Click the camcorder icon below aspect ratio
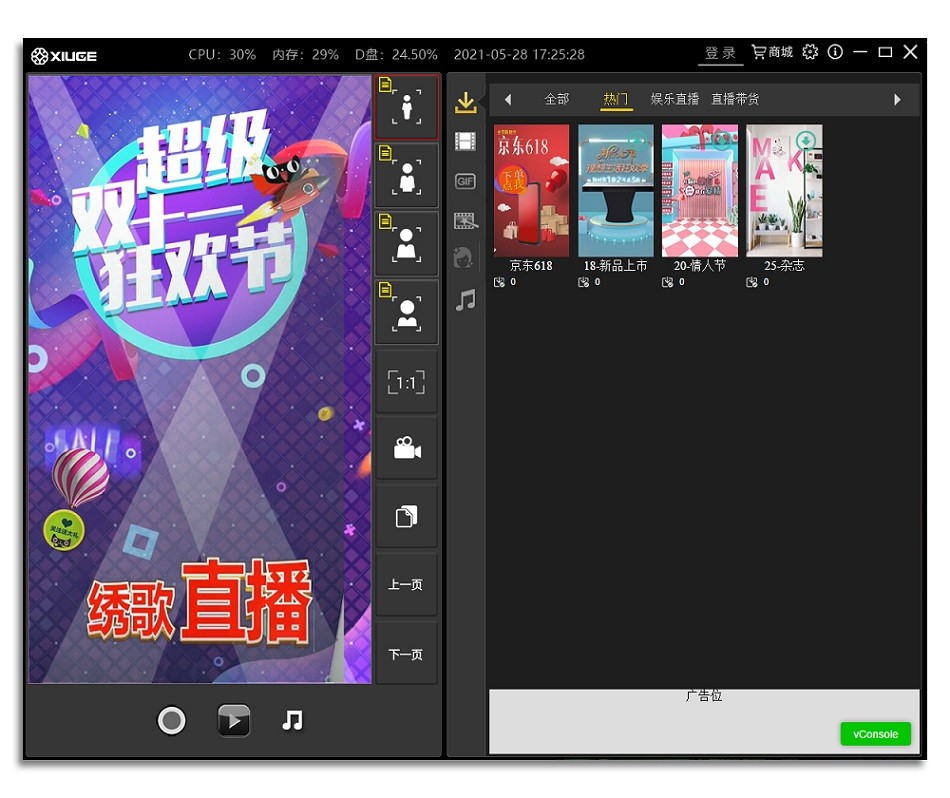The height and width of the screenshot is (798, 950). [x=406, y=448]
